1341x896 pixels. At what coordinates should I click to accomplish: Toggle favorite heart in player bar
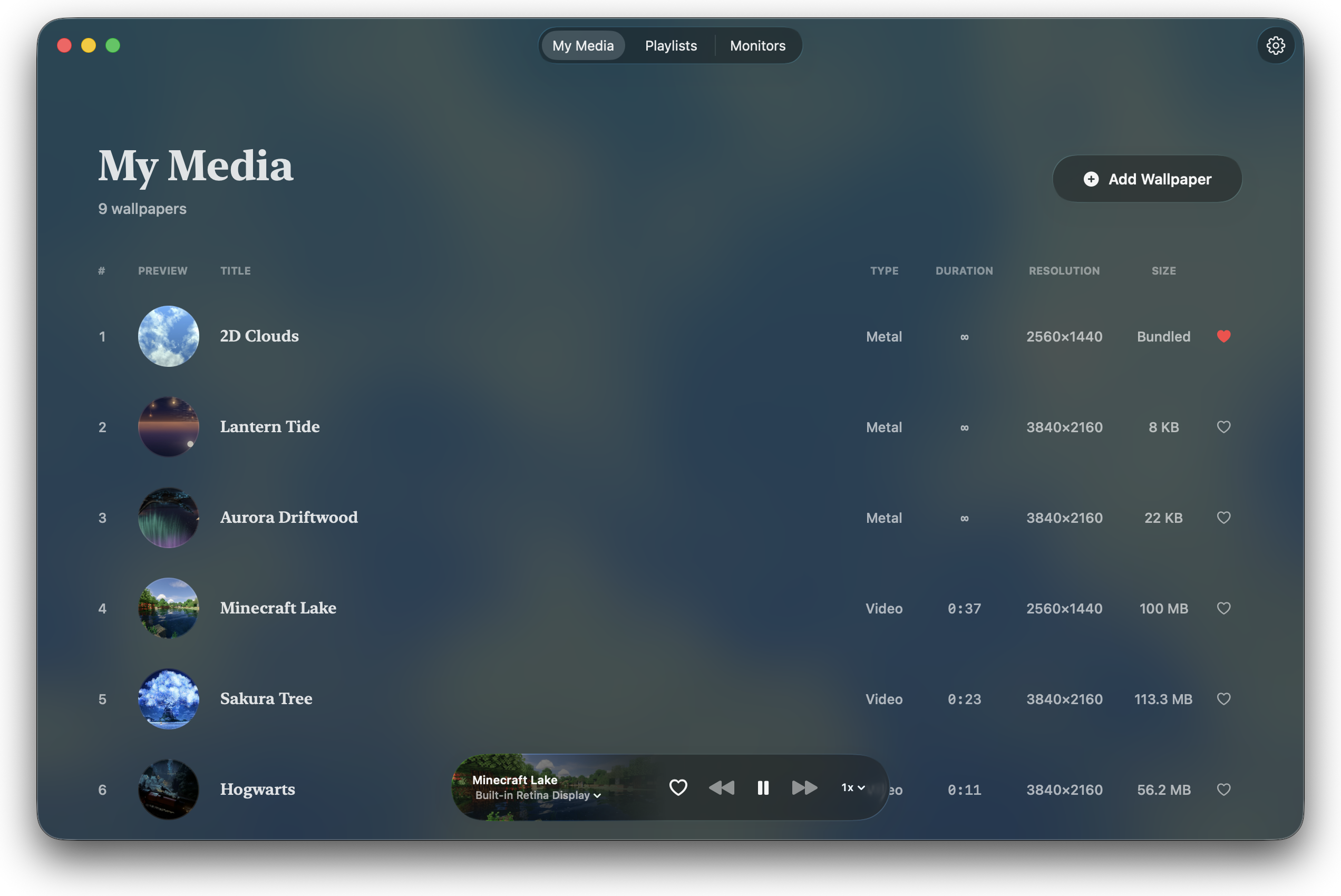click(678, 787)
